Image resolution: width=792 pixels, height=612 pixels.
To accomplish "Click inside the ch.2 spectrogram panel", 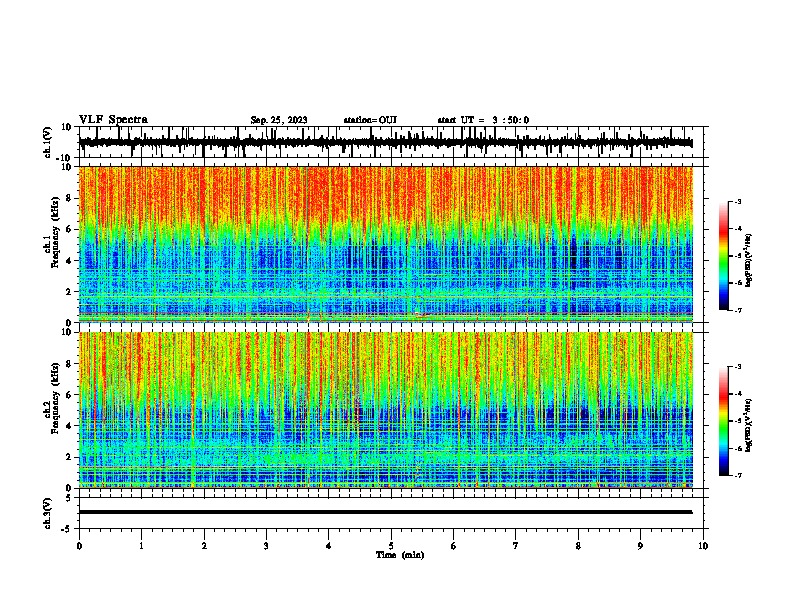I will [x=386, y=410].
